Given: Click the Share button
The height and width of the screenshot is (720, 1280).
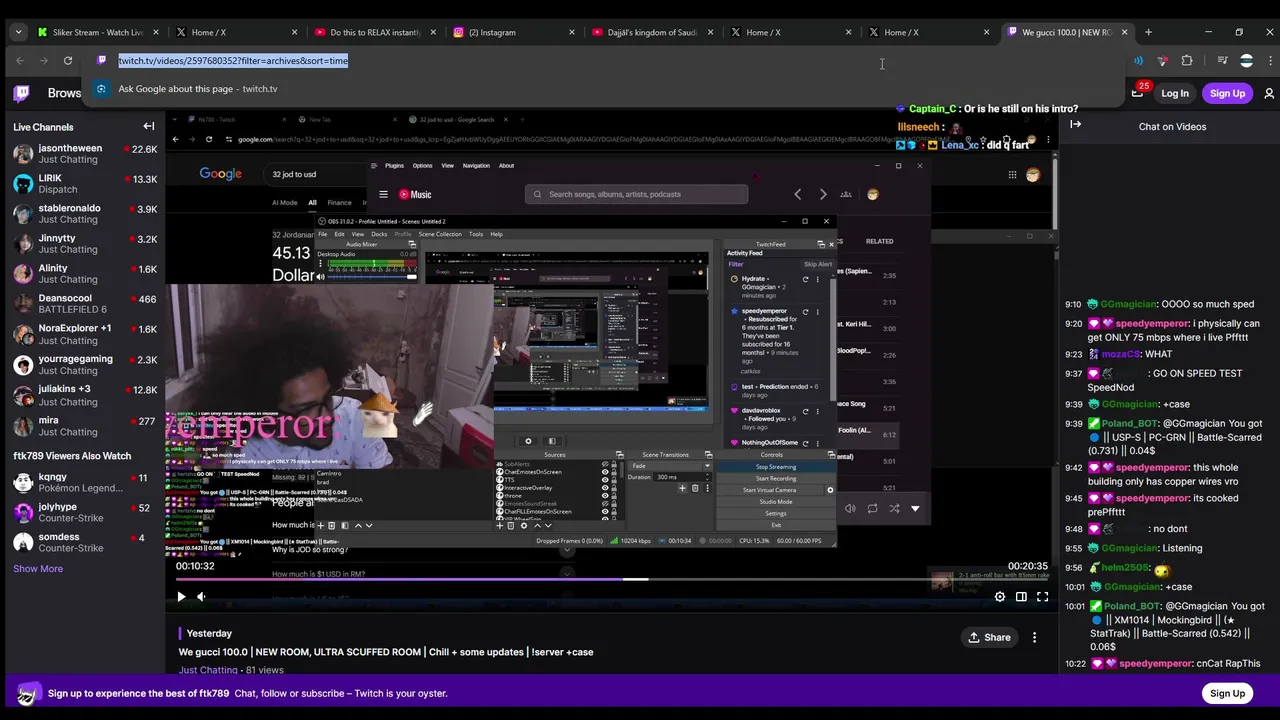Looking at the screenshot, I should (x=988, y=637).
